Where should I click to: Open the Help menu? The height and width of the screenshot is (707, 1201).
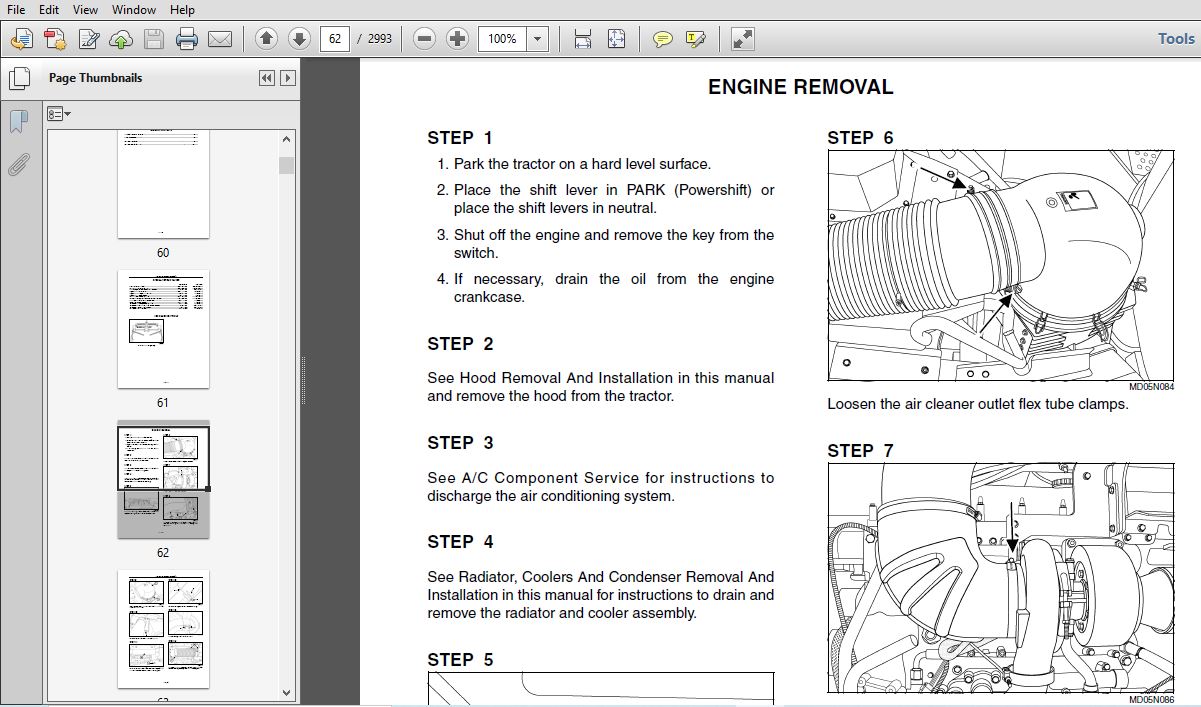182,9
